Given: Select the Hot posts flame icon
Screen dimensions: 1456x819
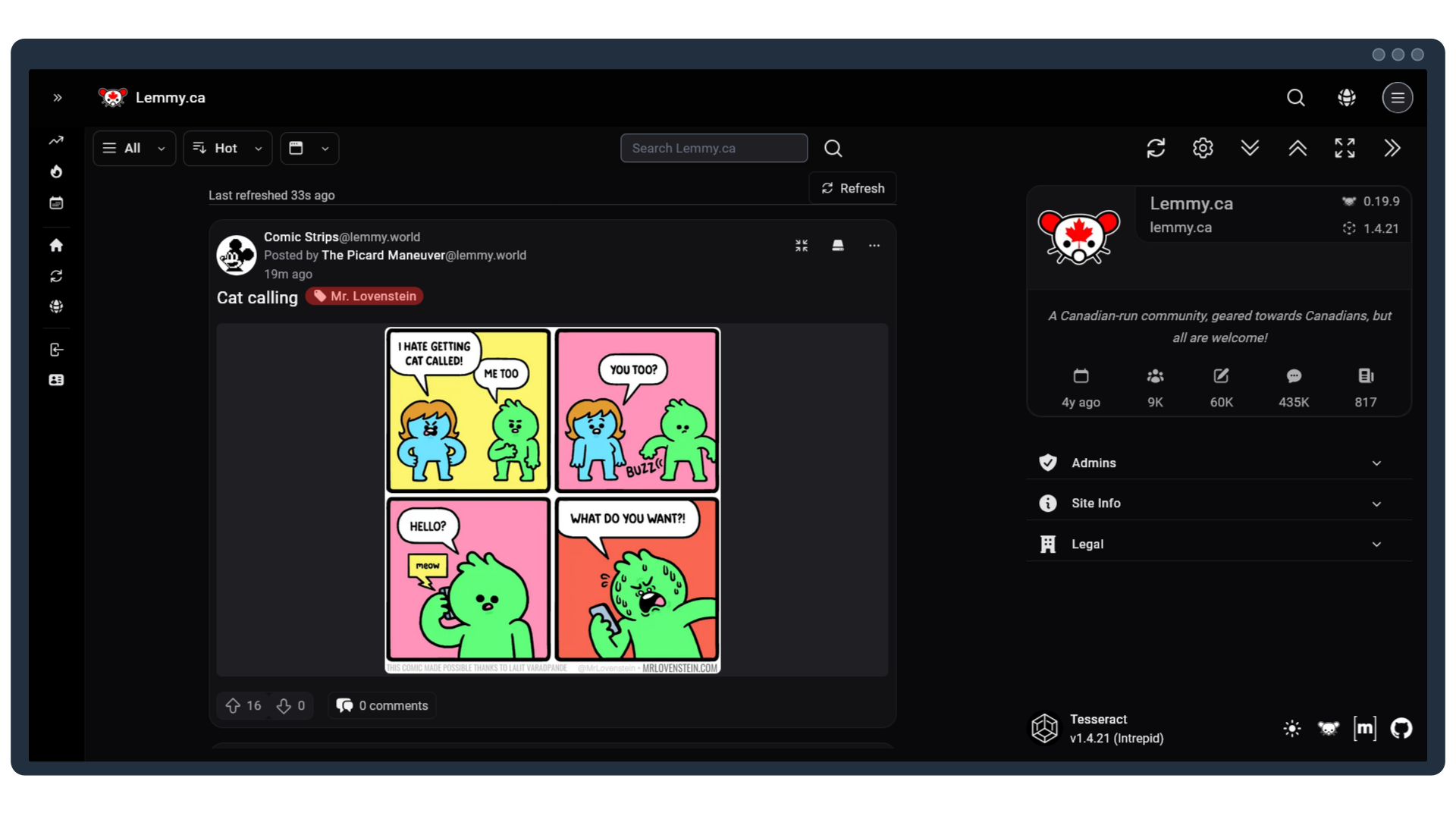Looking at the screenshot, I should tap(56, 171).
